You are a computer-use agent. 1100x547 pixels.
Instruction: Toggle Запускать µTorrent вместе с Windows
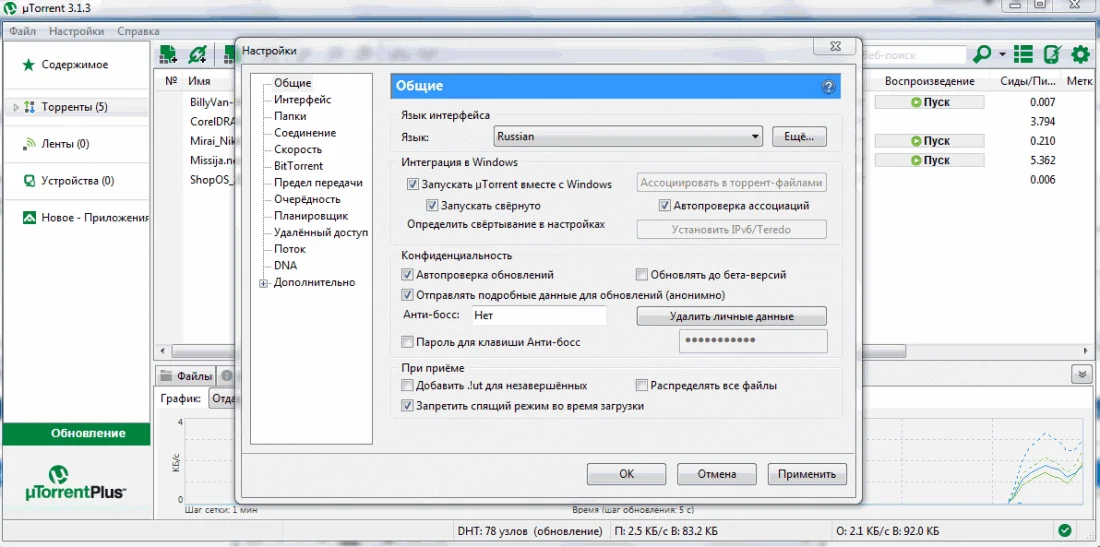click(412, 185)
